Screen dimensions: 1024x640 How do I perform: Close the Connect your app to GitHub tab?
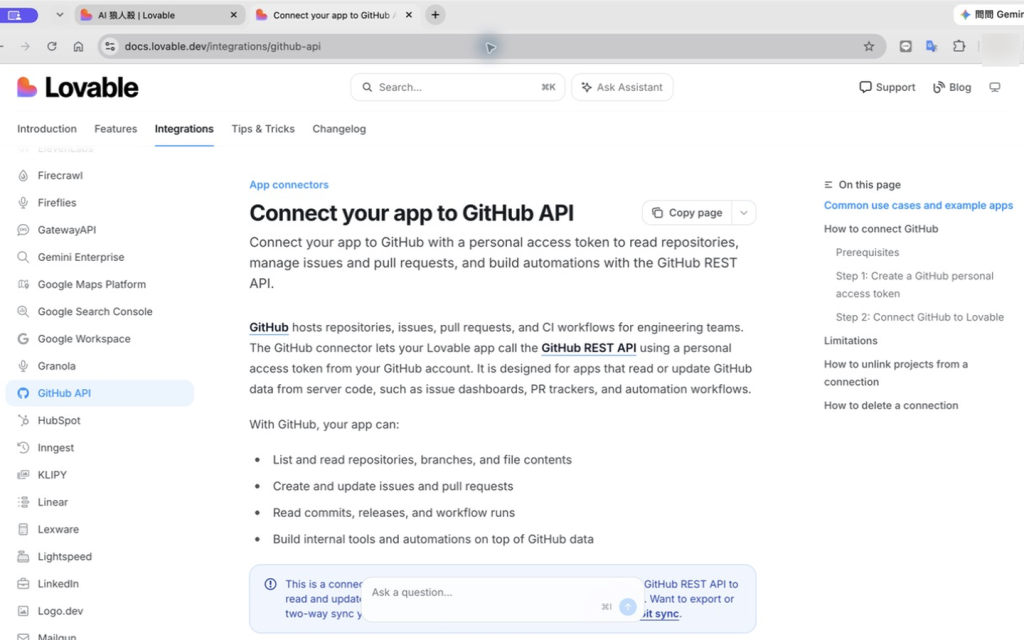[x=409, y=14]
